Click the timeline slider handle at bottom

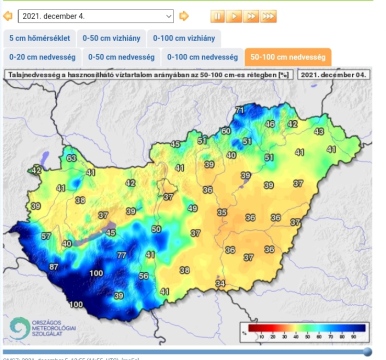[x=367, y=351]
